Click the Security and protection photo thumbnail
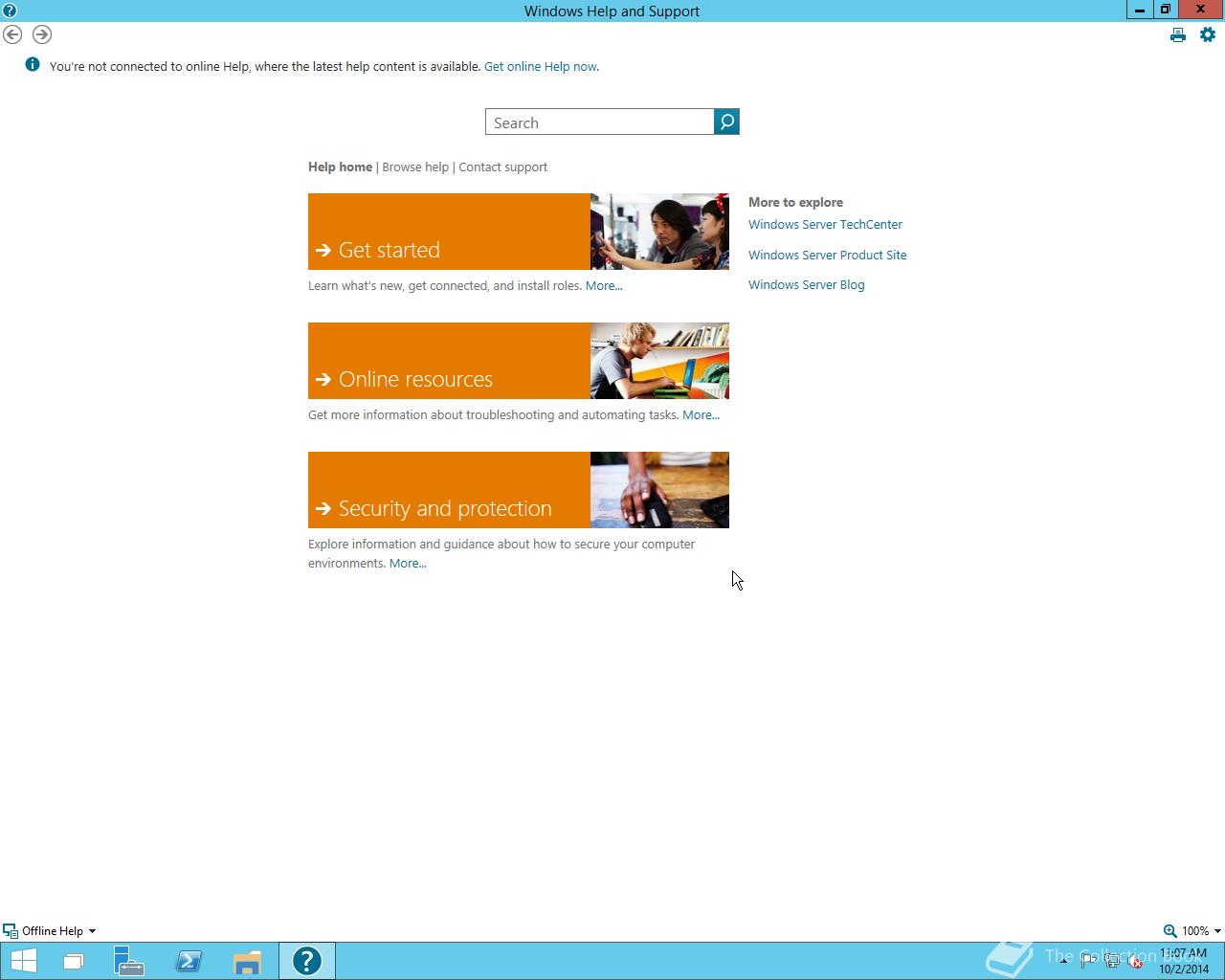 [x=659, y=490]
